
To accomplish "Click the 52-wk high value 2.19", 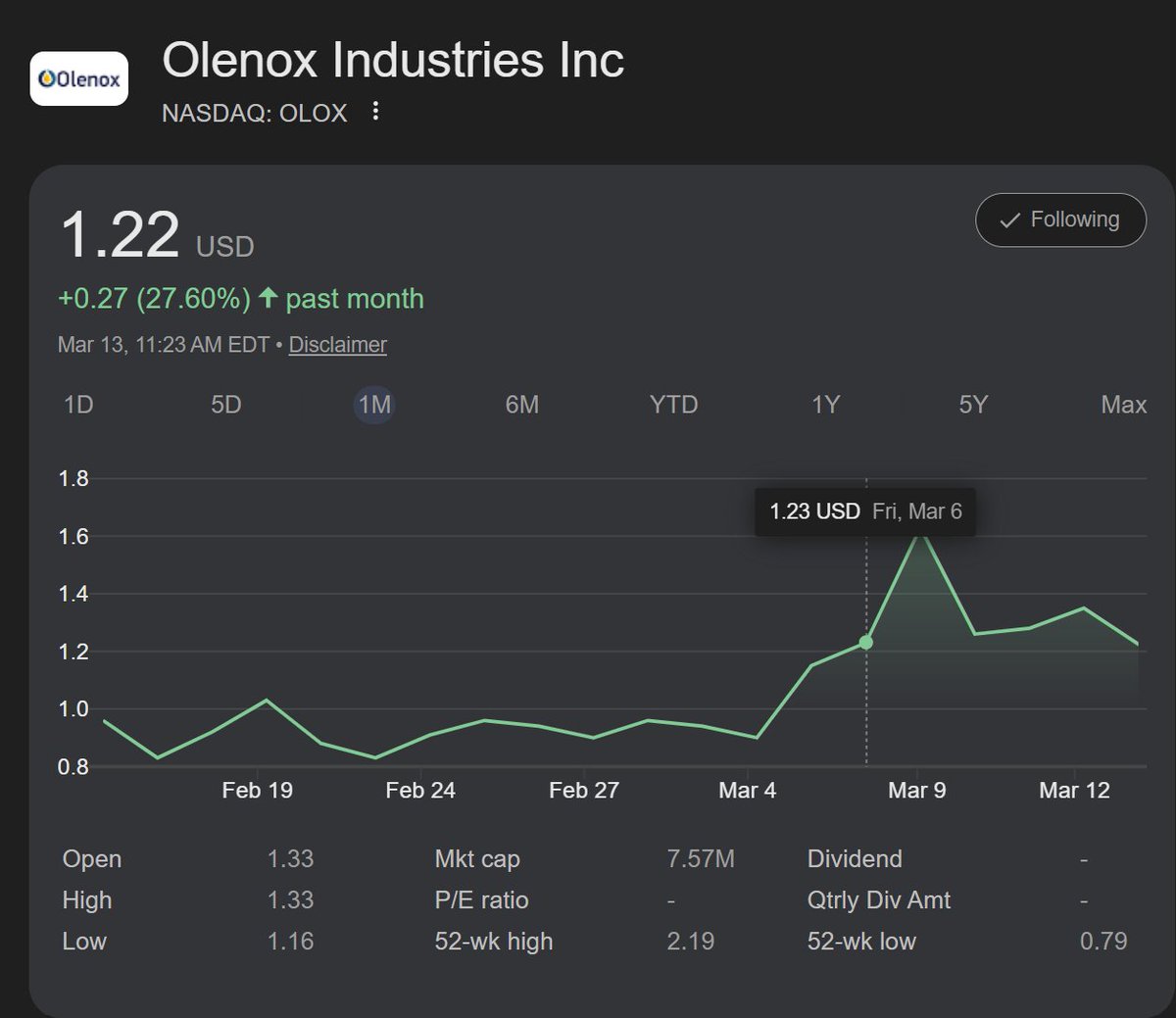I will point(691,942).
